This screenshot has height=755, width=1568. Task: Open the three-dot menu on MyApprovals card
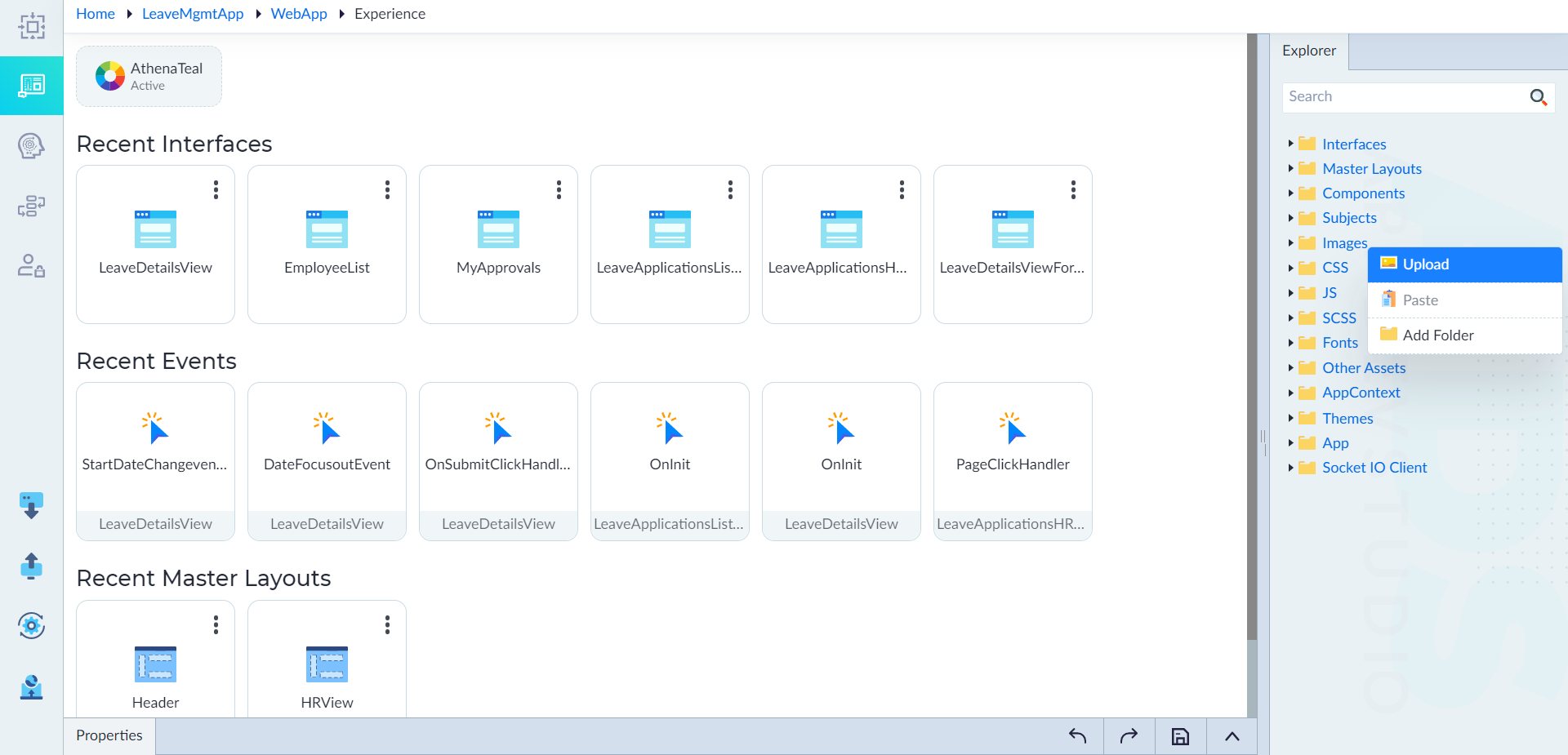point(559,189)
